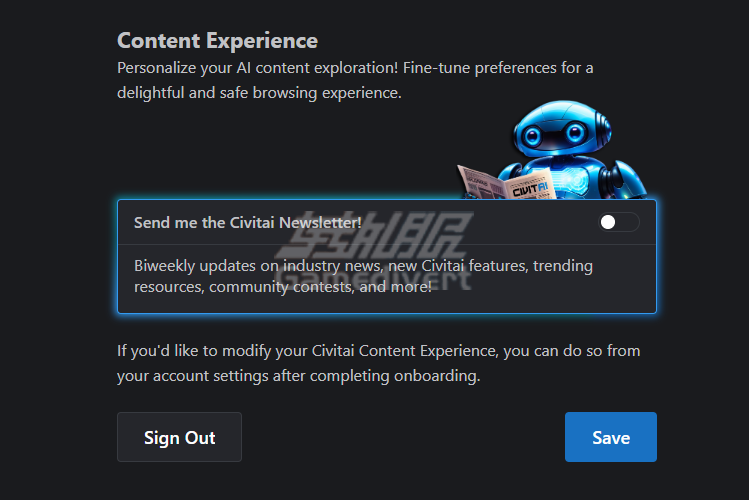Click the account settings onboarding note text
The image size is (749, 500).
point(379,363)
